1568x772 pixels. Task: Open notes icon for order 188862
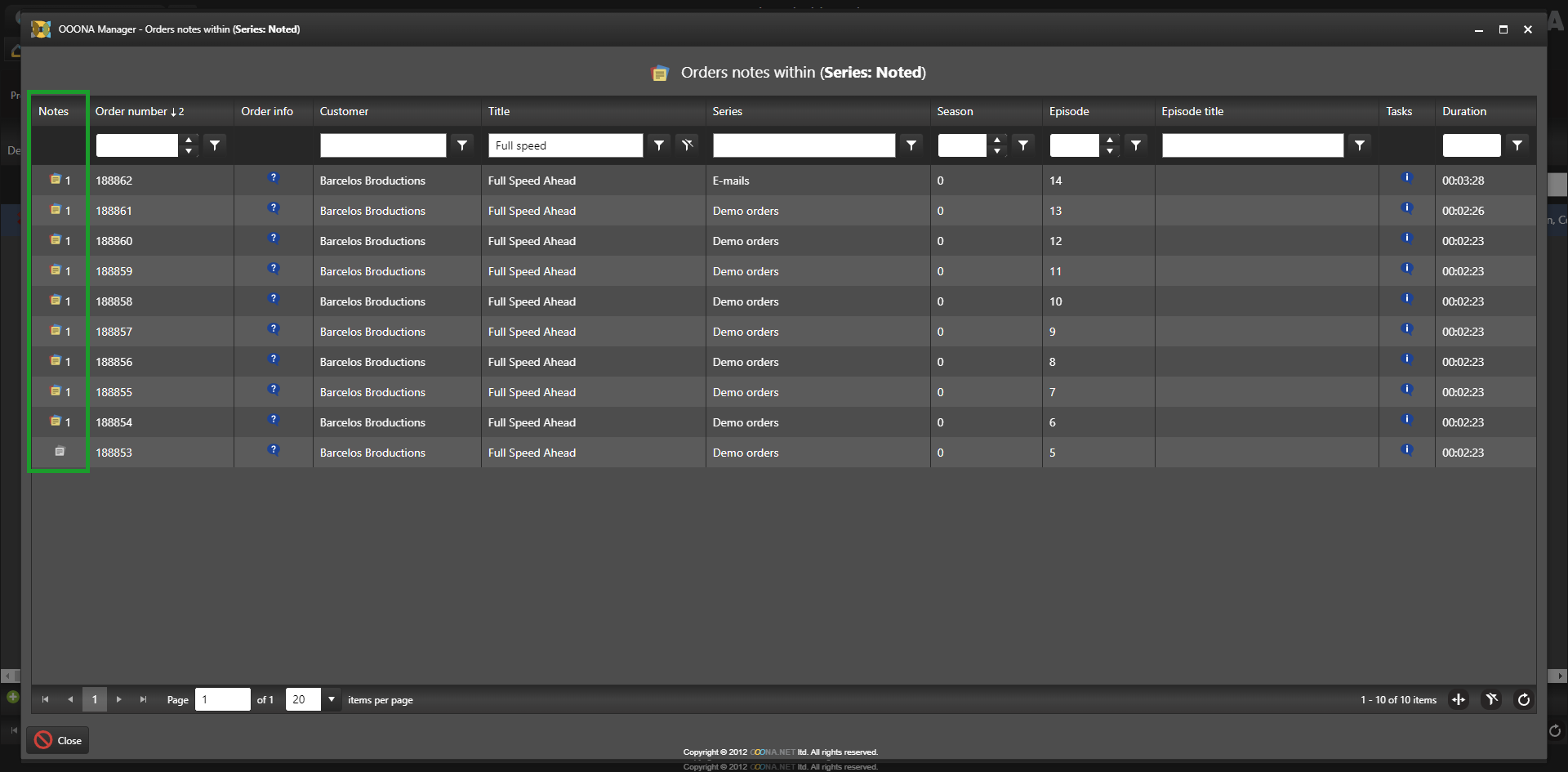[56, 180]
